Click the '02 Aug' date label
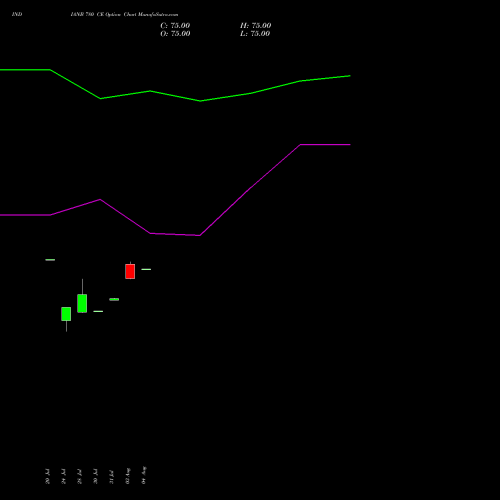Screen dimensions: 500x500 (x=128, y=476)
